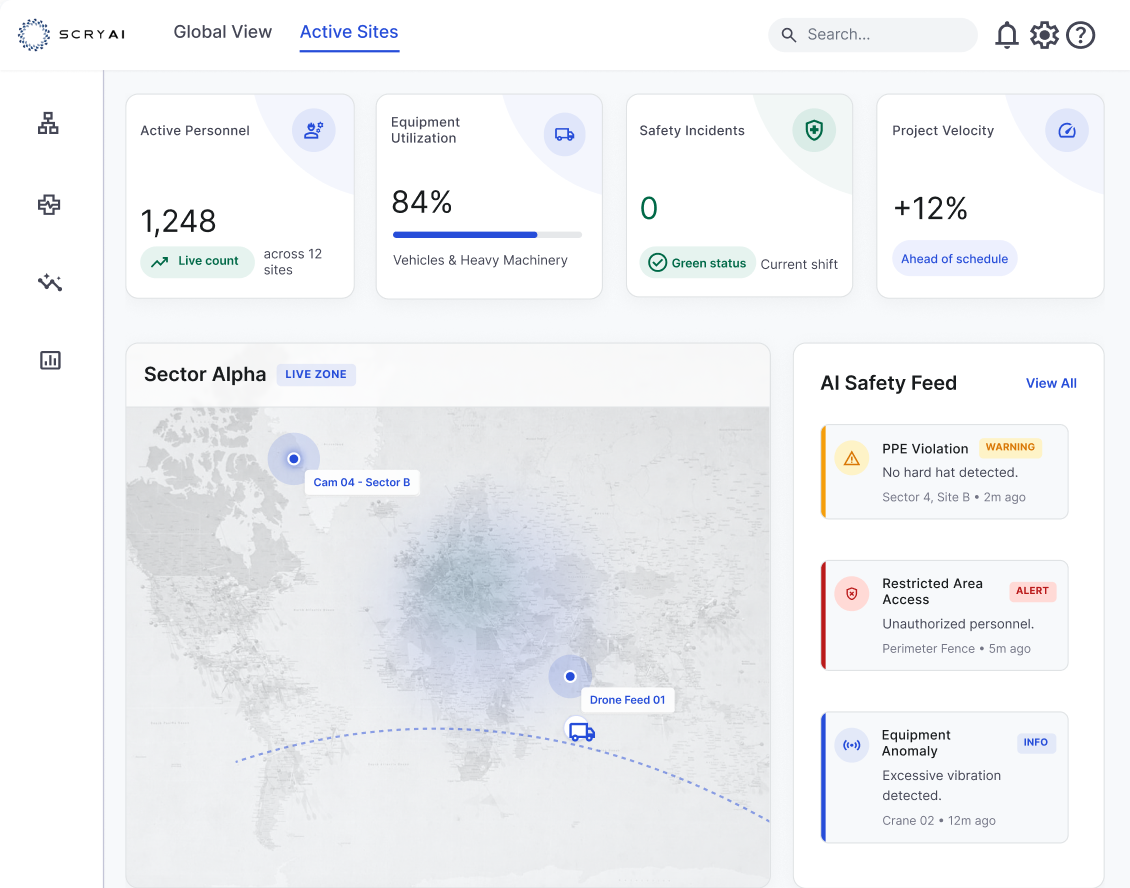Click the Live count badge
This screenshot has width=1130, height=888.
pyautogui.click(x=197, y=262)
